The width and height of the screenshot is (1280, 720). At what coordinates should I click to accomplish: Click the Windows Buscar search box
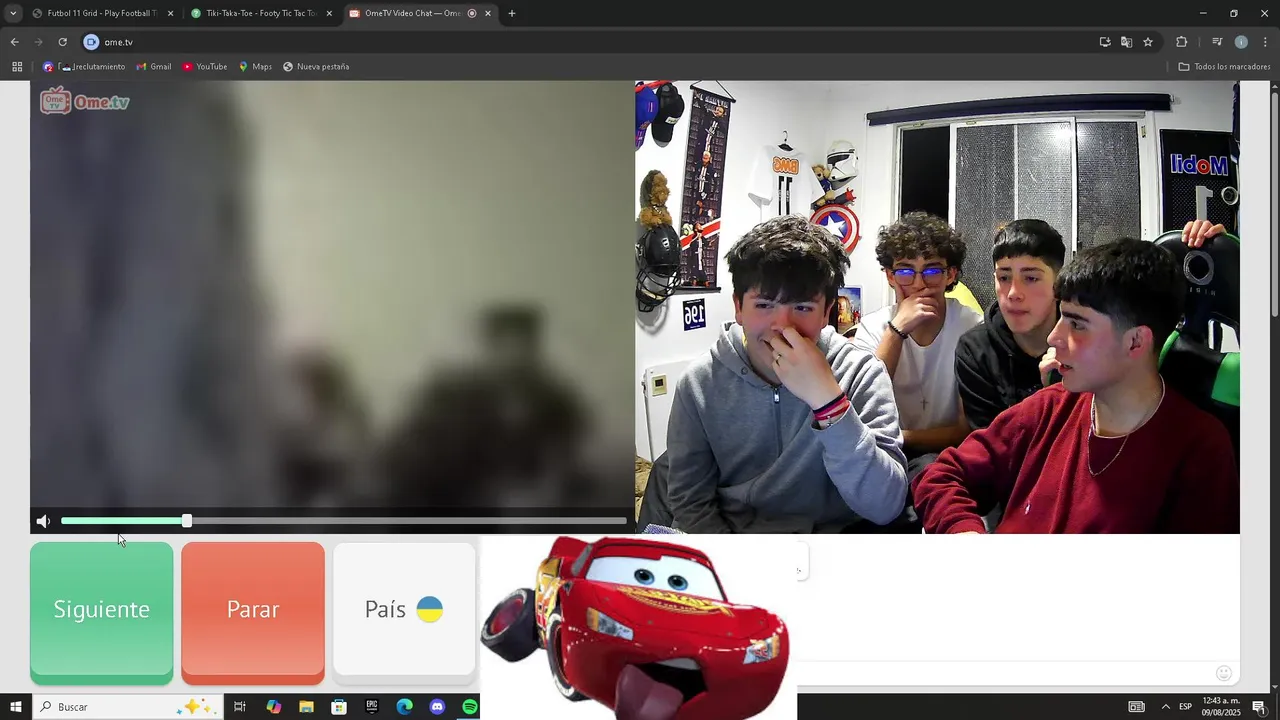click(127, 707)
